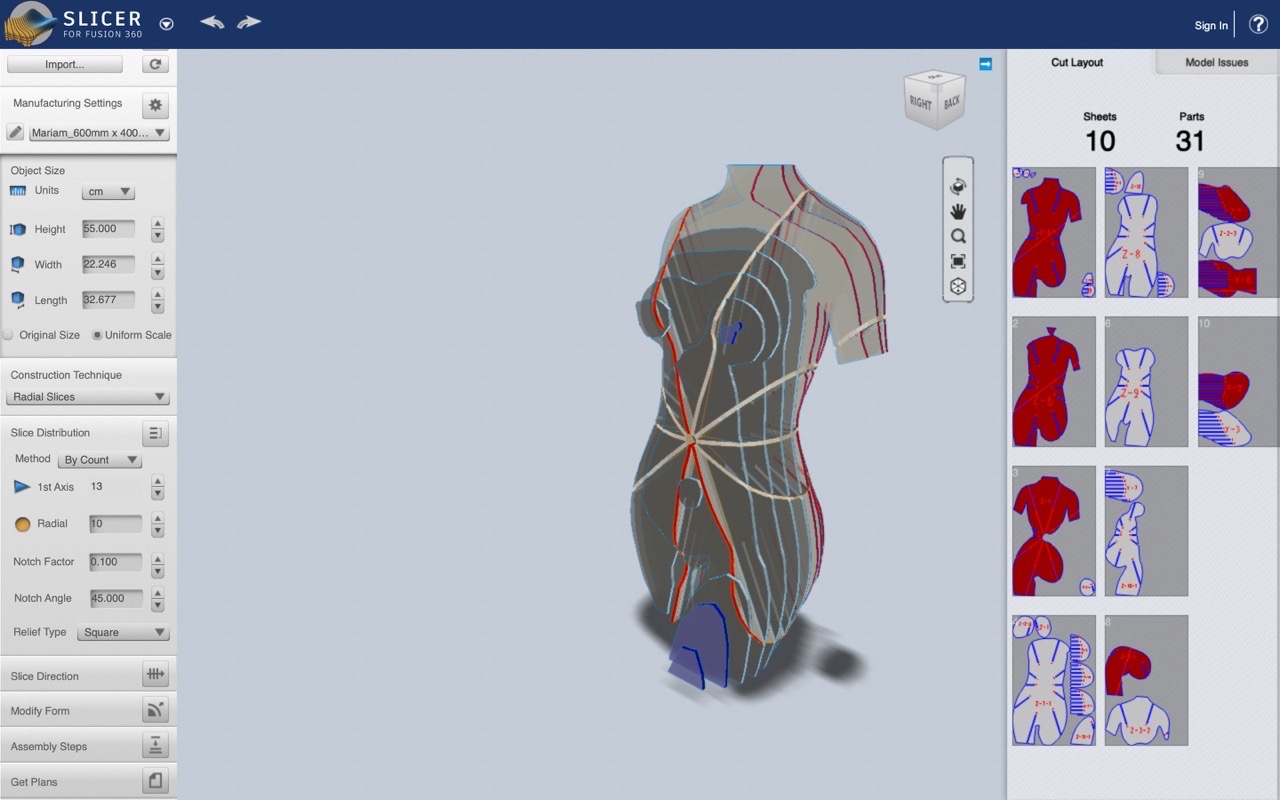This screenshot has width=1280, height=800.
Task: Open the help question mark icon
Action: [1258, 24]
